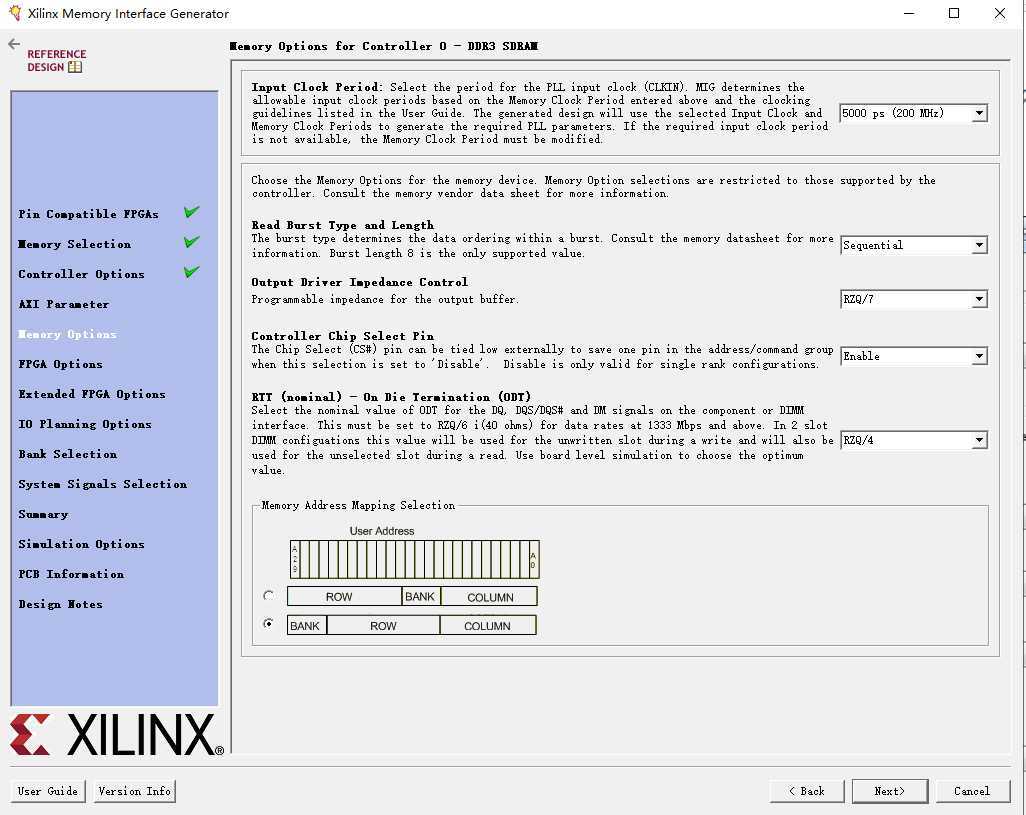Click green checkmark beside Memory Selection

point(192,242)
